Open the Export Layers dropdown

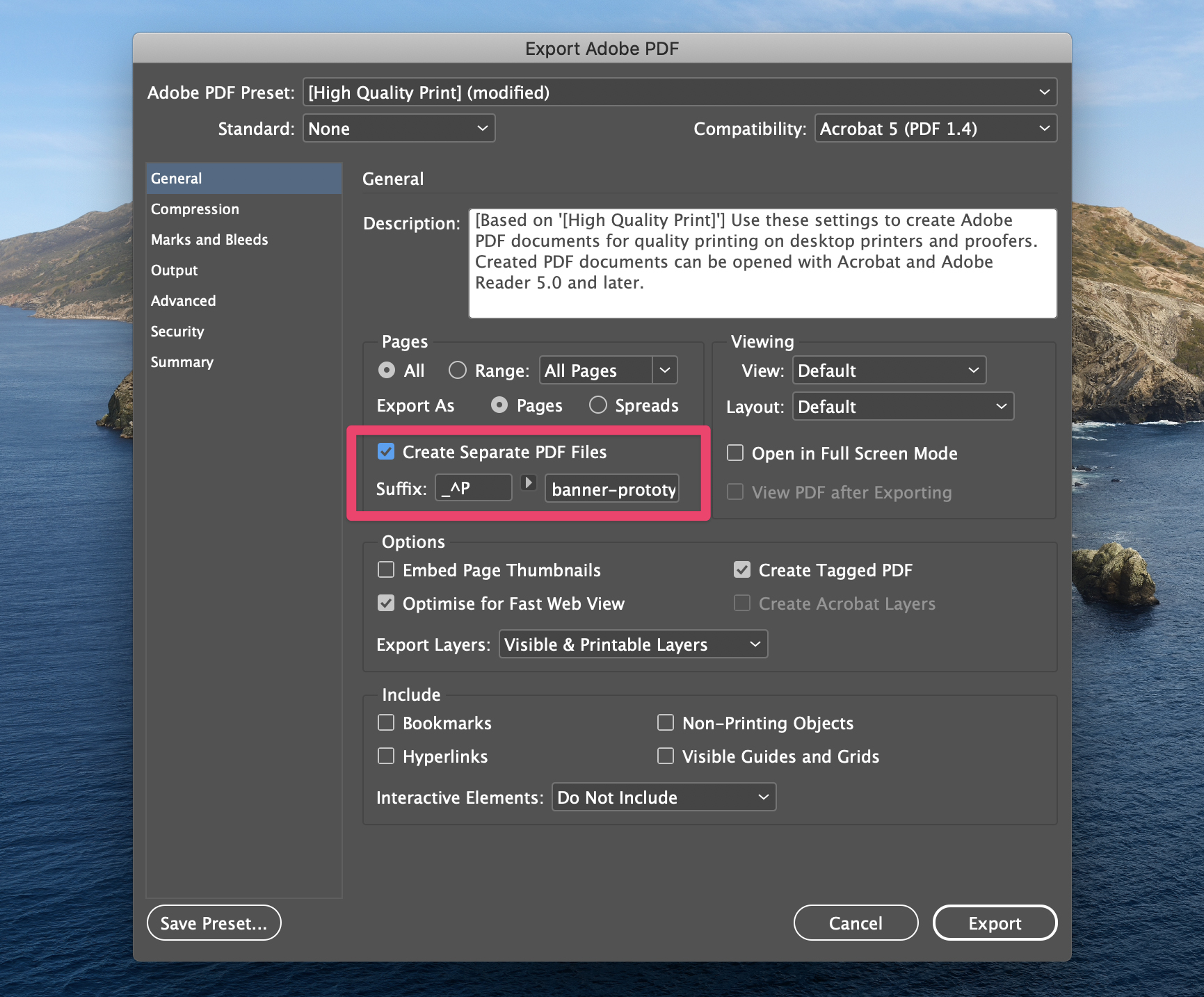(633, 644)
